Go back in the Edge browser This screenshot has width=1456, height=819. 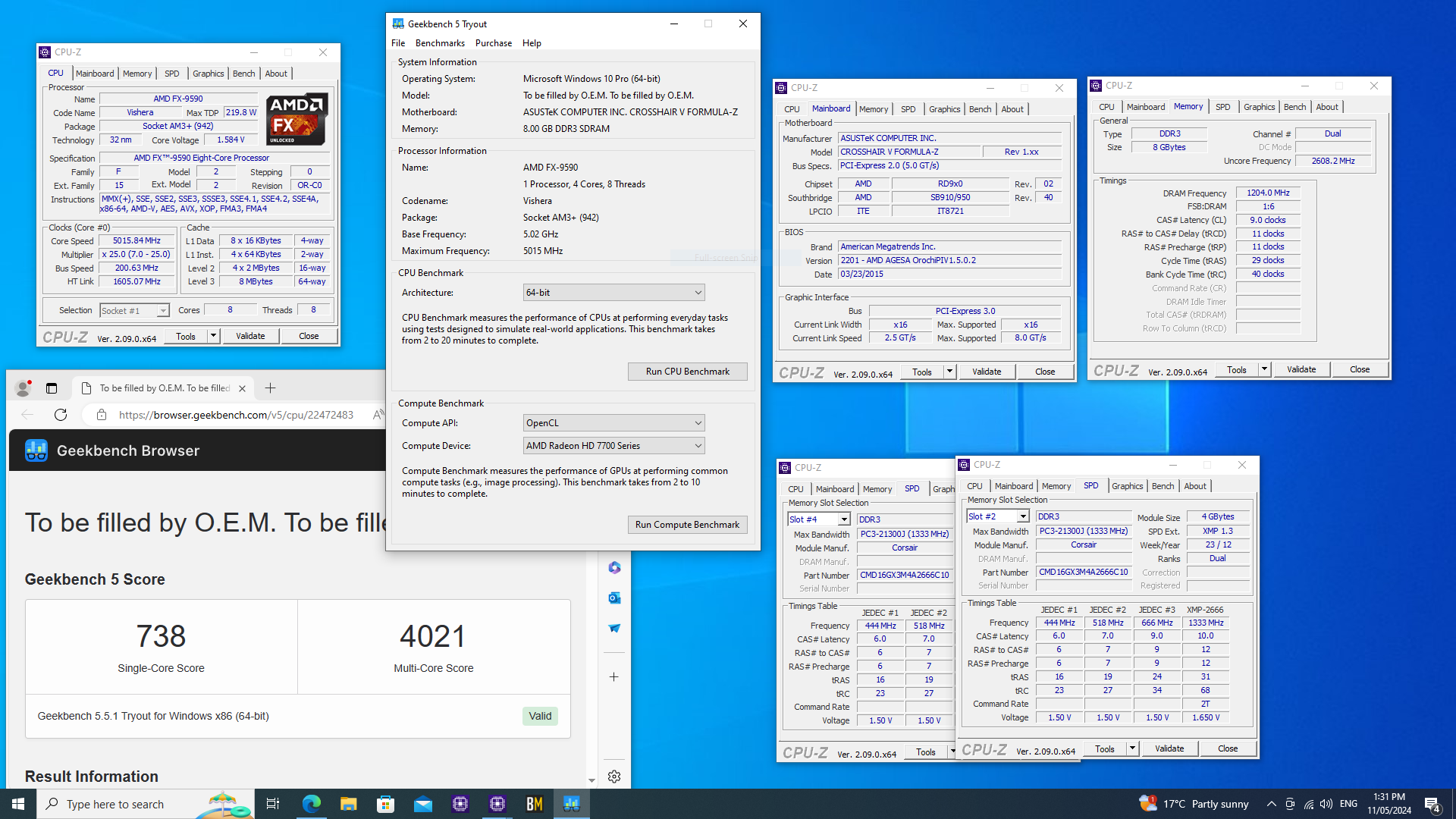(x=27, y=415)
